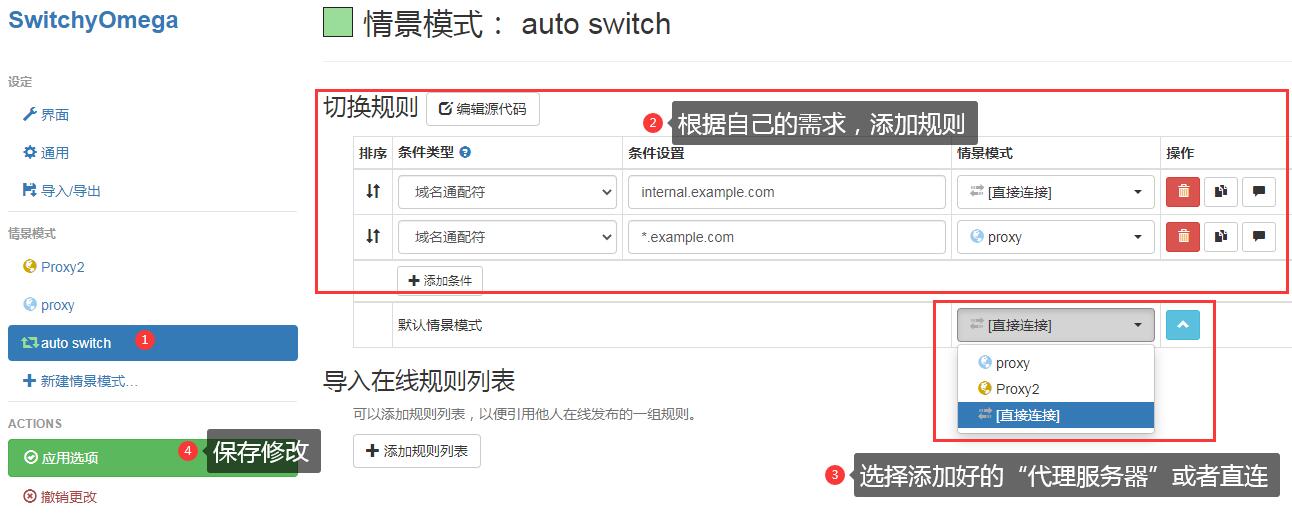
Task: Click 添加规则列表 button
Action: [417, 451]
